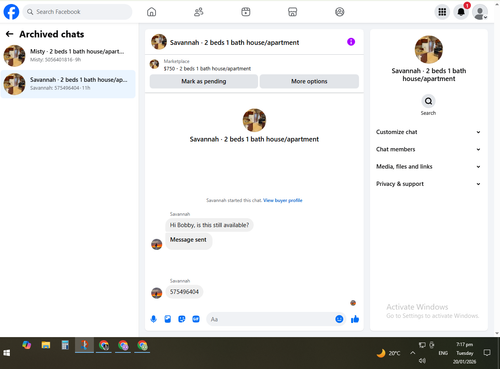The width and height of the screenshot is (500, 369).
Task: Expand Media, files and links
Action: [428, 167]
